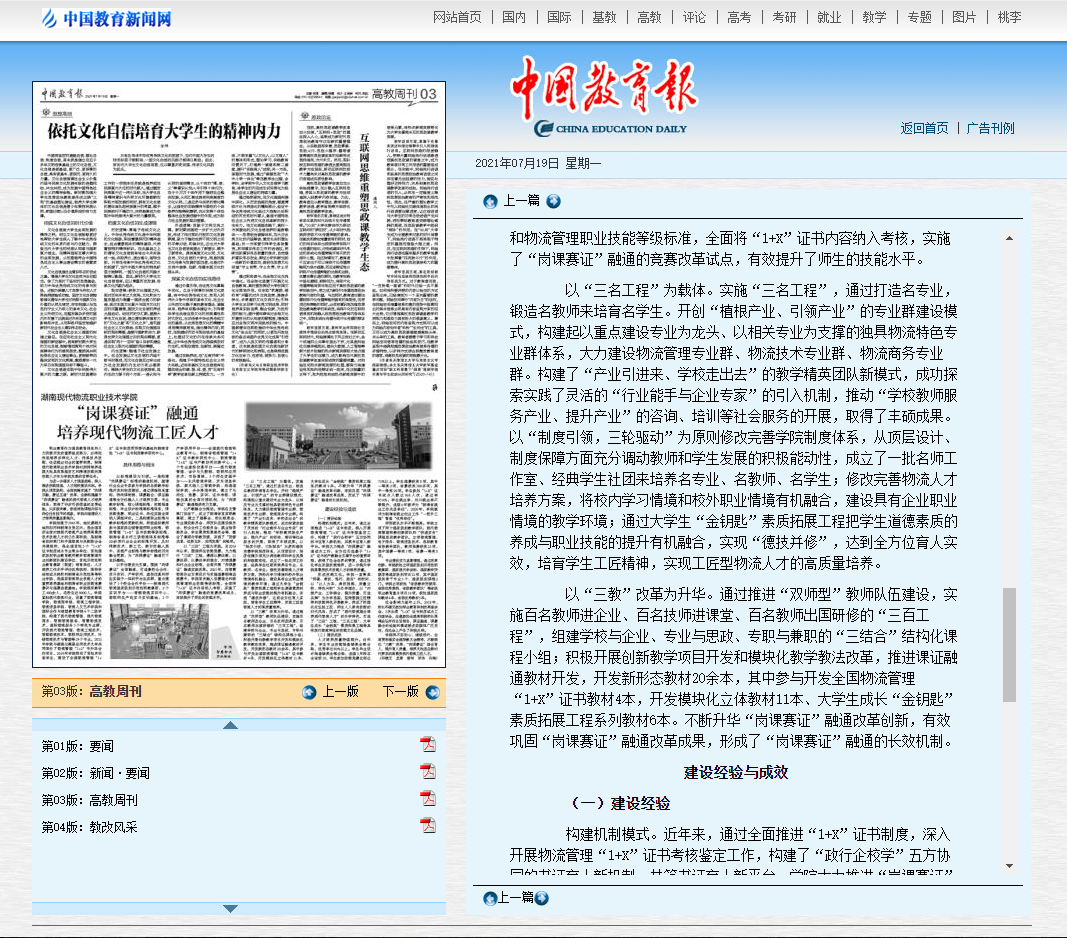Click bottom 上一篇 article link
1067x938 pixels.
tap(516, 897)
